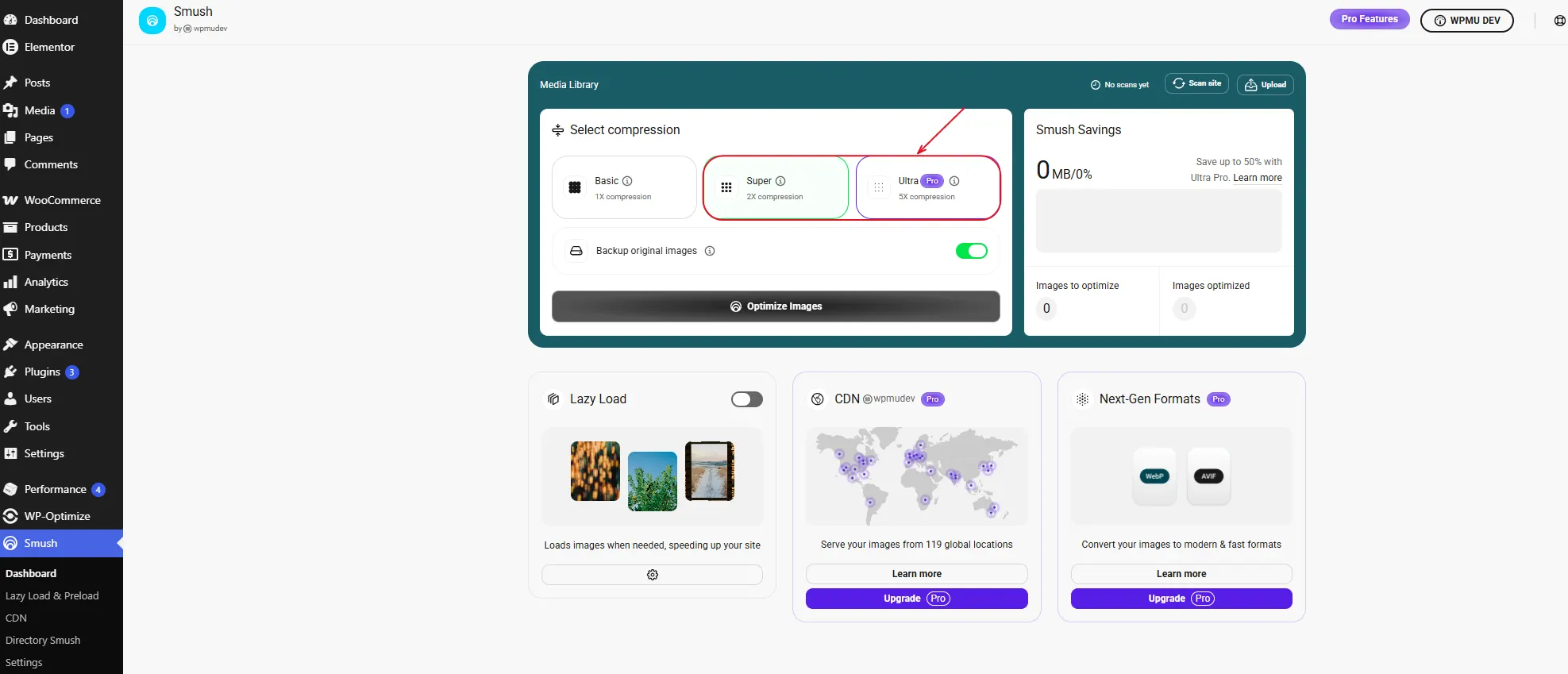This screenshot has width=1568, height=674.
Task: Click the Lazy Load card icon
Action: pyautogui.click(x=553, y=399)
